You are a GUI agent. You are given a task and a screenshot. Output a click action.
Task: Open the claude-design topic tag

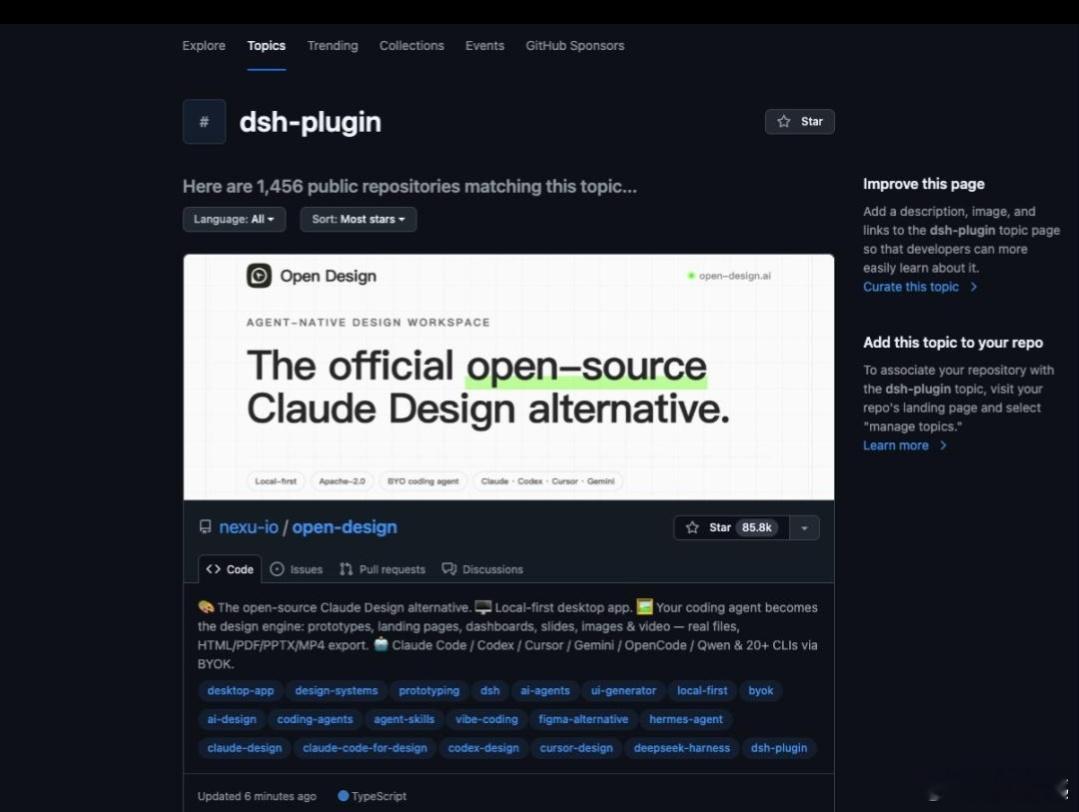244,748
